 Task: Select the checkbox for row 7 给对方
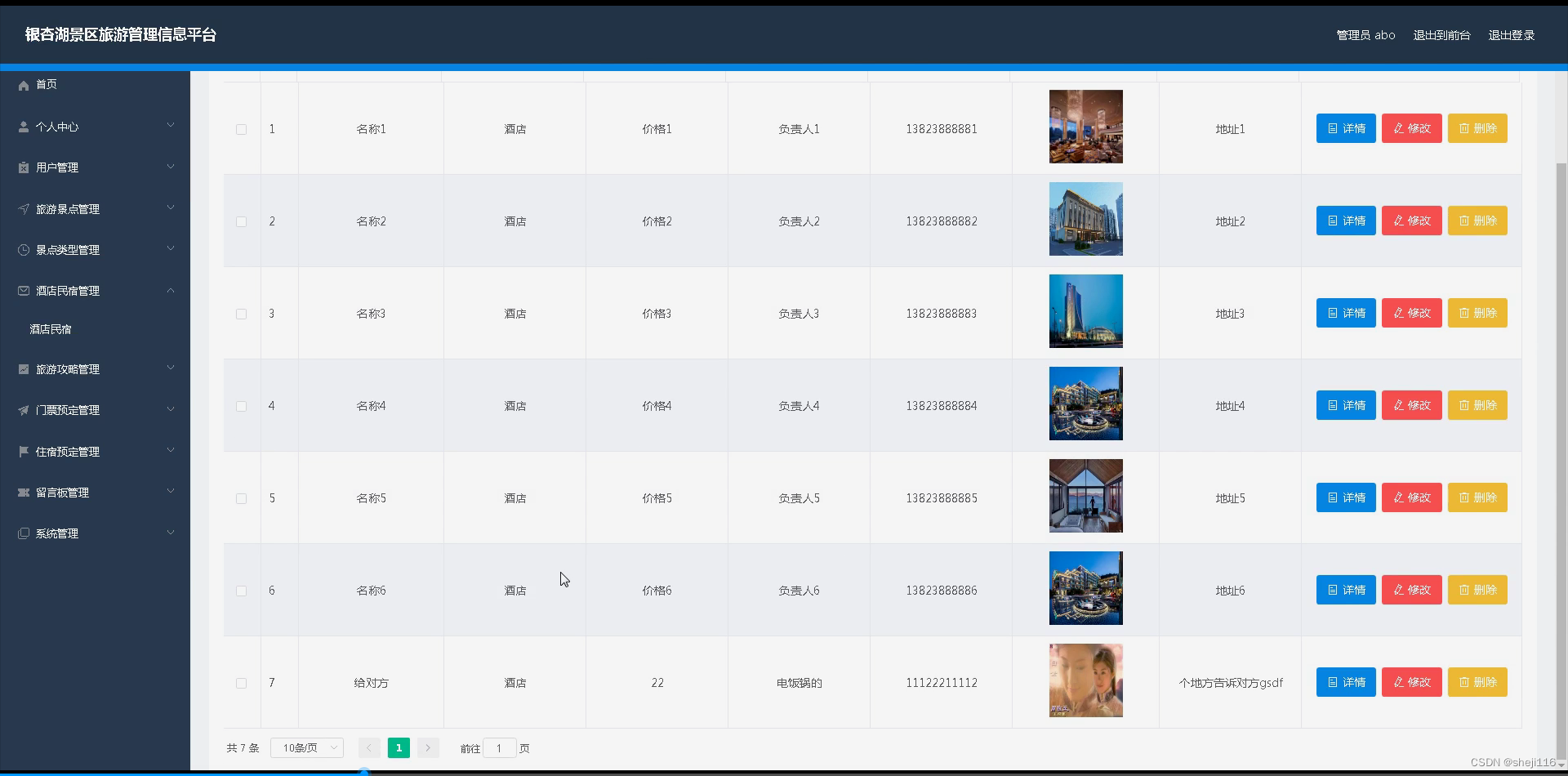[241, 683]
